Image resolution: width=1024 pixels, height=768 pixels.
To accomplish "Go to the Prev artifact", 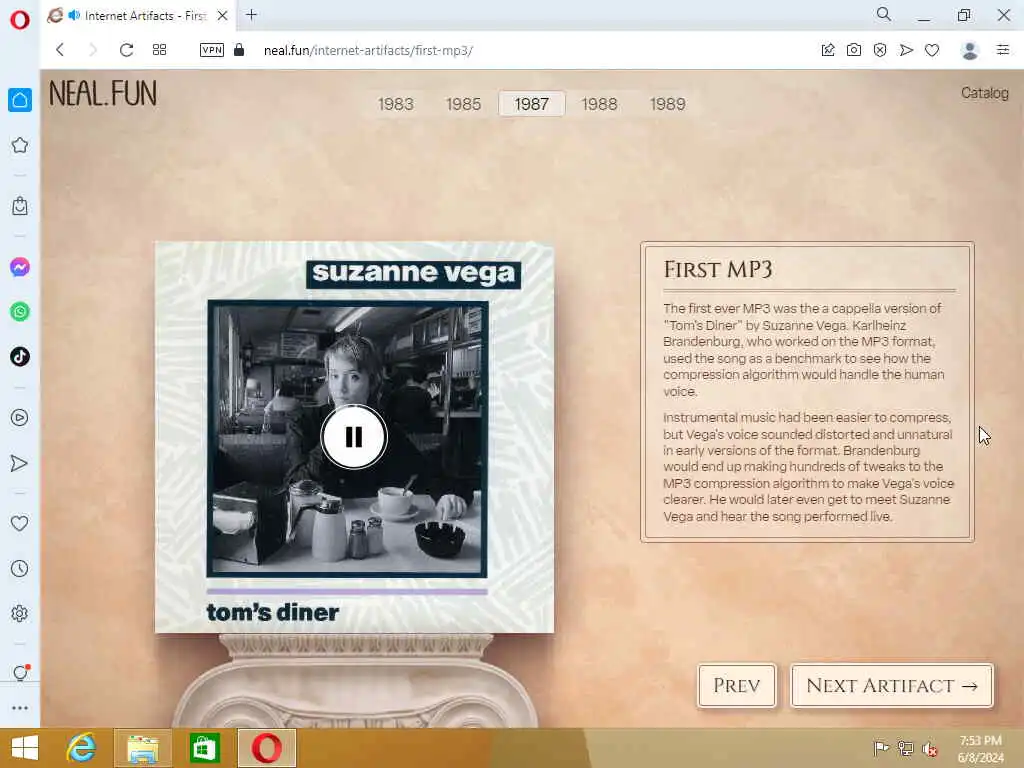I will click(737, 686).
